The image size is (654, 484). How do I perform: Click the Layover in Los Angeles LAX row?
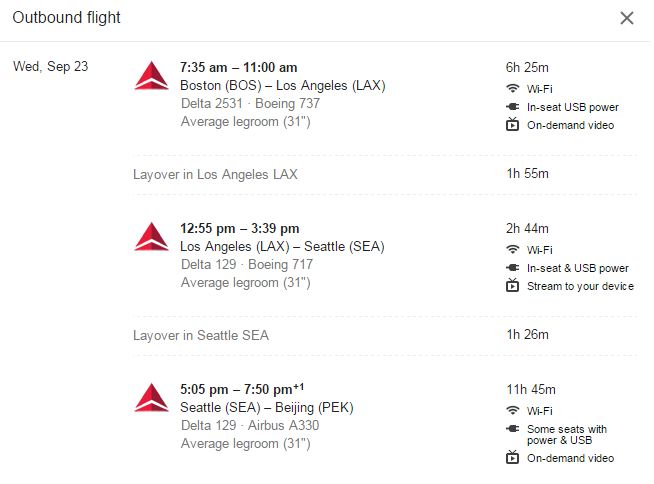[x=215, y=174]
